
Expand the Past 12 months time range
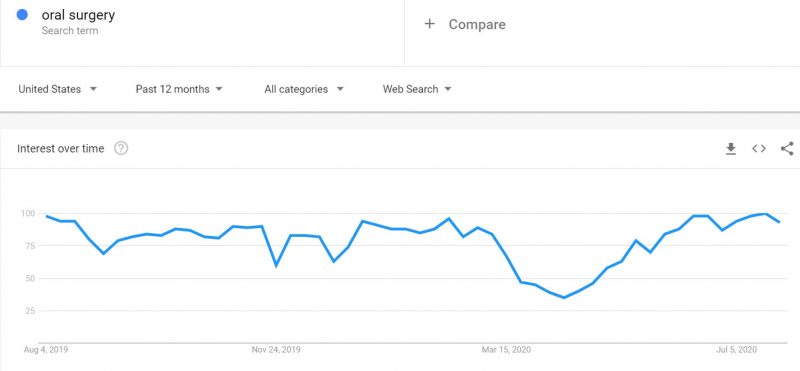(179, 89)
